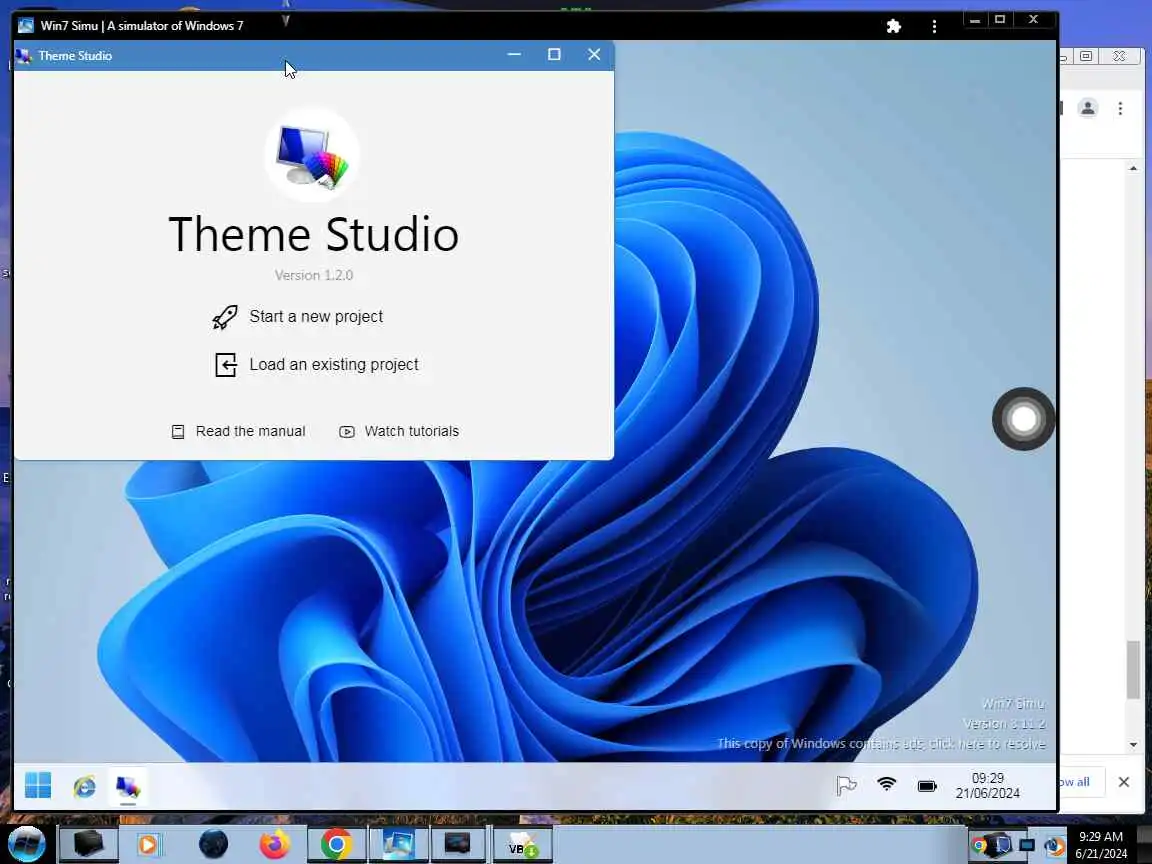This screenshot has height=864, width=1152.
Task: Click the book icon beside Read the manual
Action: tap(178, 432)
